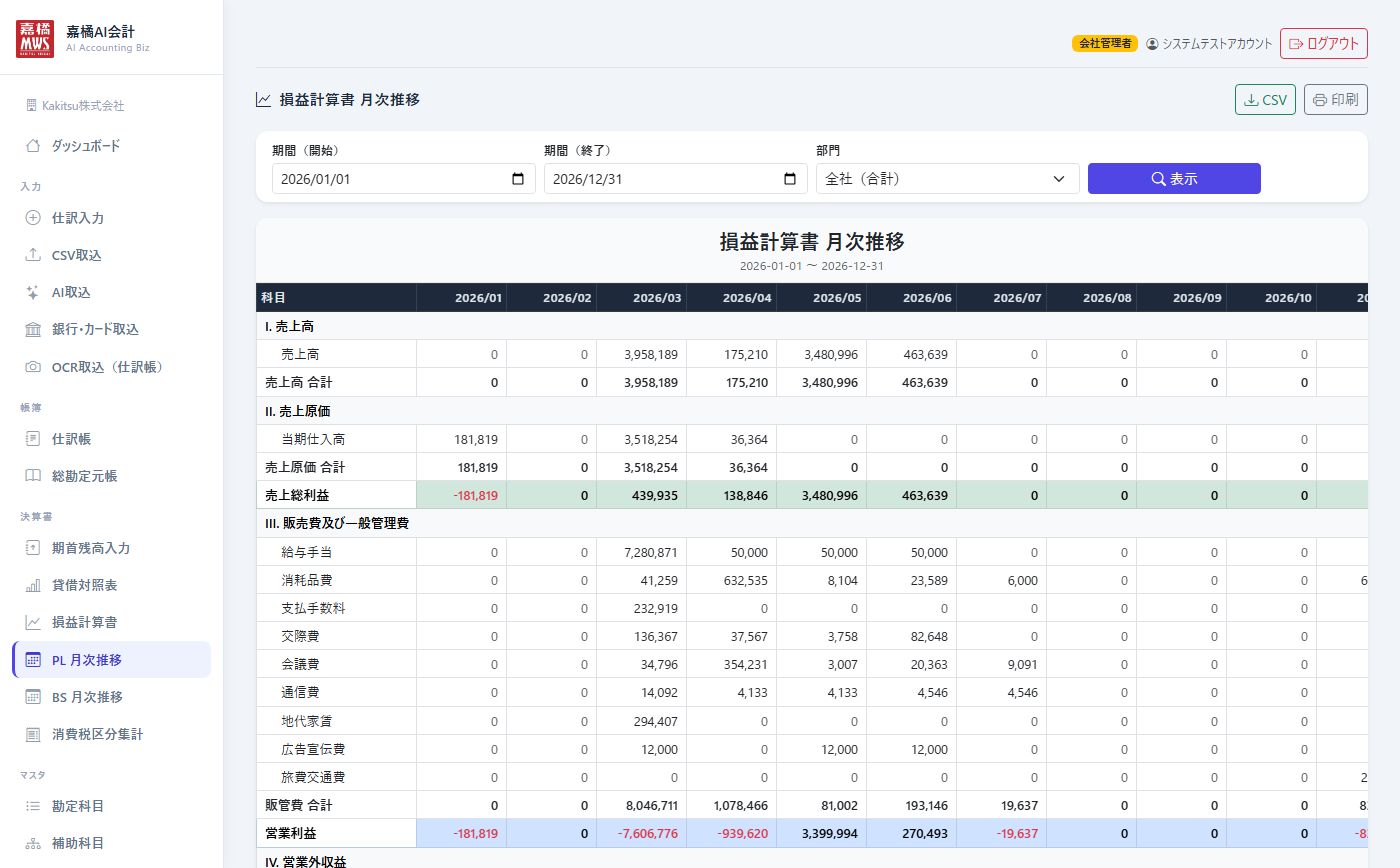
Task: Click the 旅費交通費 row label
Action: pos(314,777)
